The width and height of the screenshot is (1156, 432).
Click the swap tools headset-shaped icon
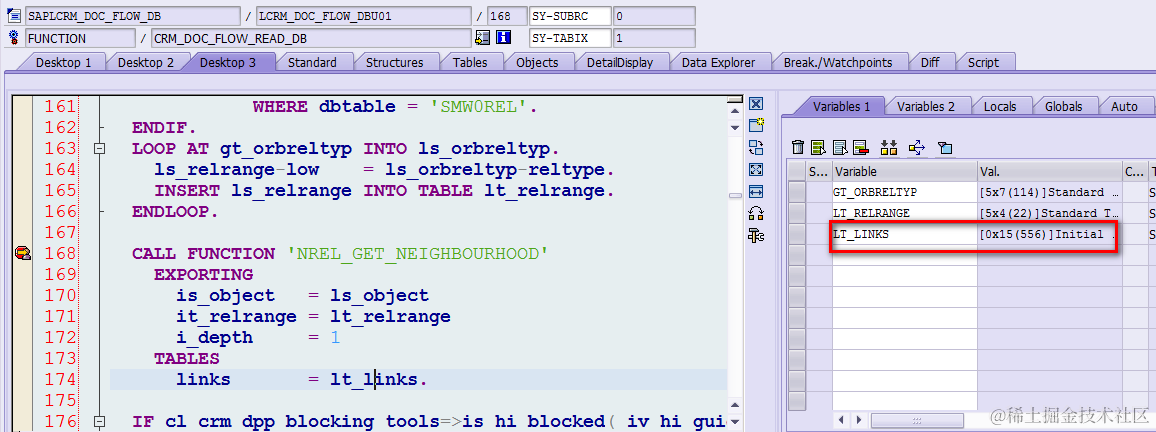(x=756, y=214)
